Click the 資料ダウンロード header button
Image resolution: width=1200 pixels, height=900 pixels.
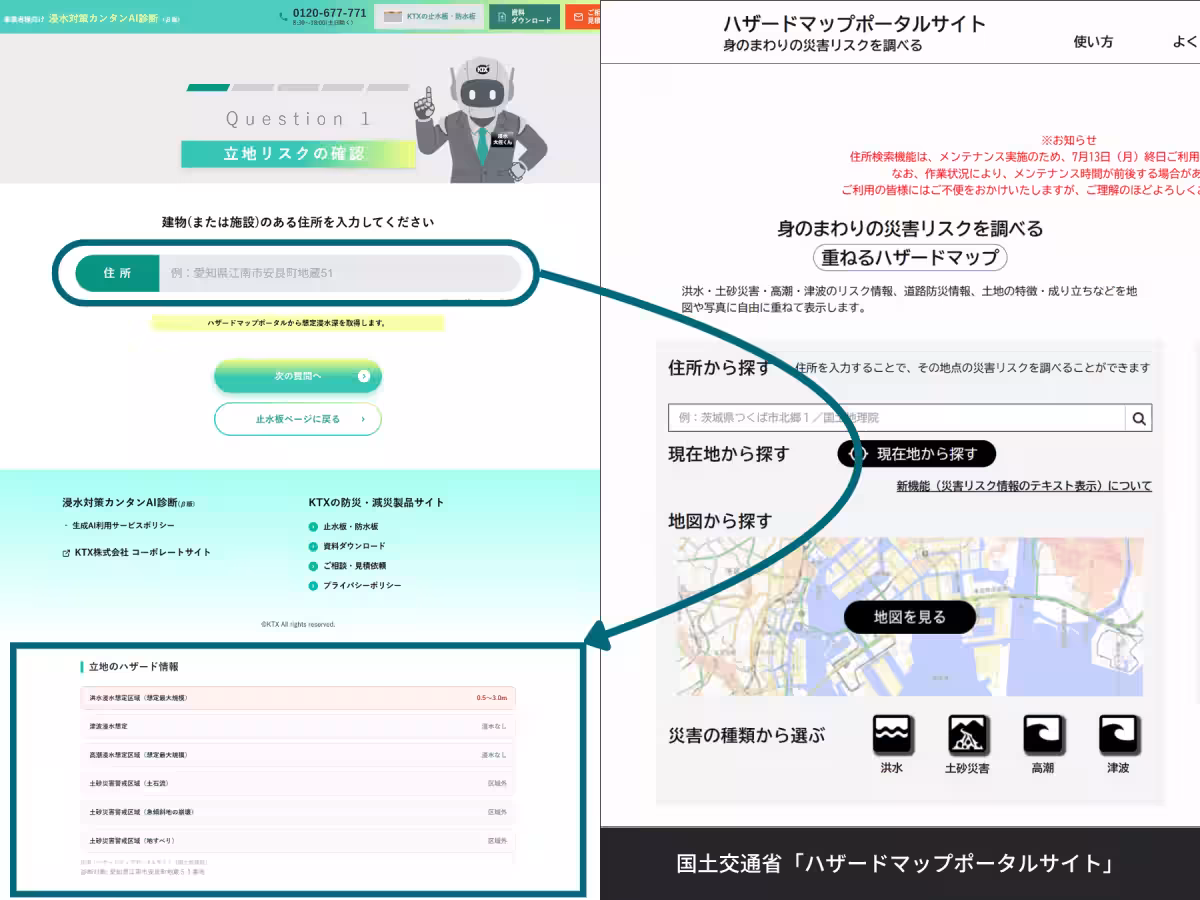(x=524, y=16)
